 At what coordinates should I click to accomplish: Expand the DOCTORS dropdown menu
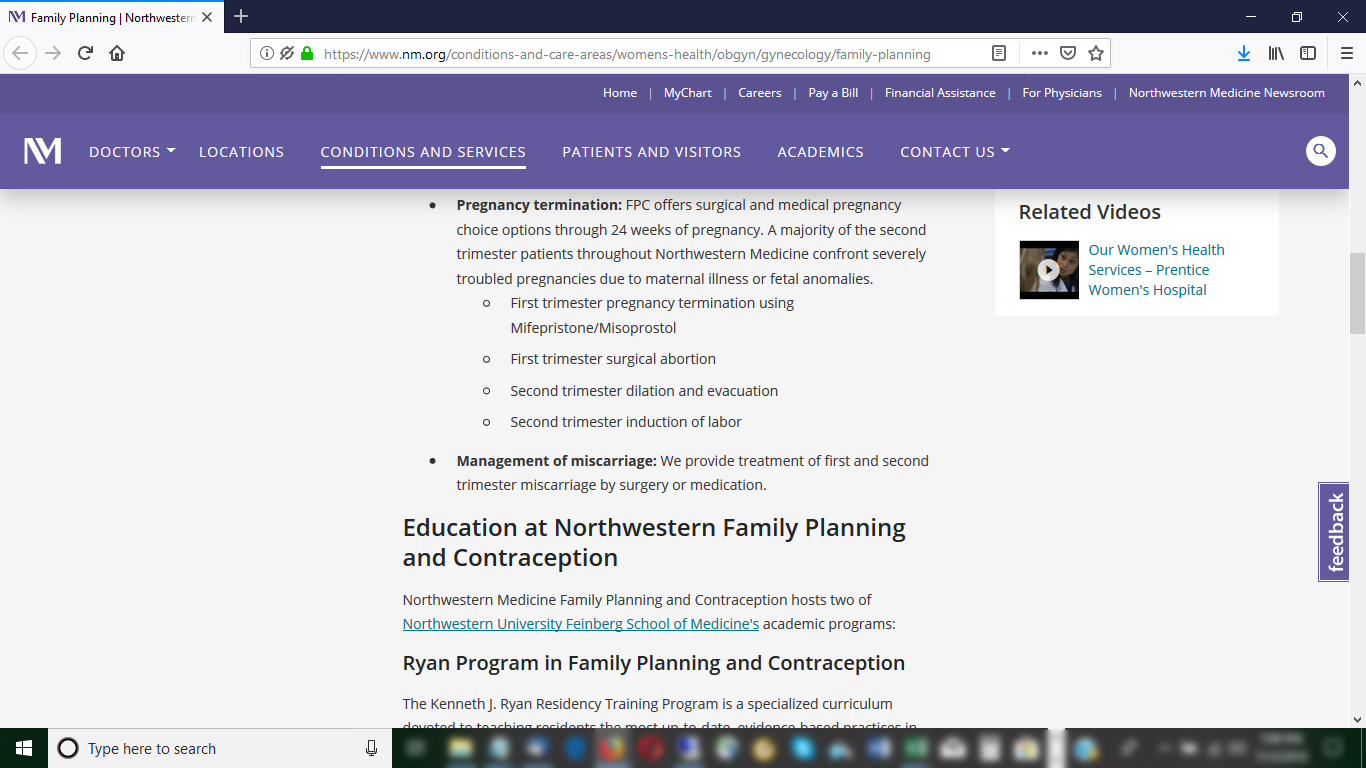[132, 152]
